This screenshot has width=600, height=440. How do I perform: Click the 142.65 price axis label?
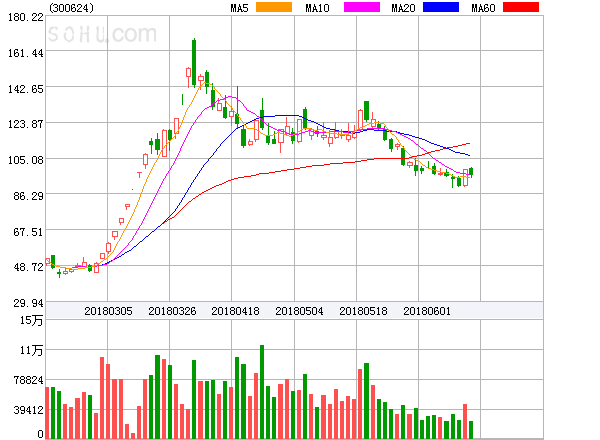point(26,89)
